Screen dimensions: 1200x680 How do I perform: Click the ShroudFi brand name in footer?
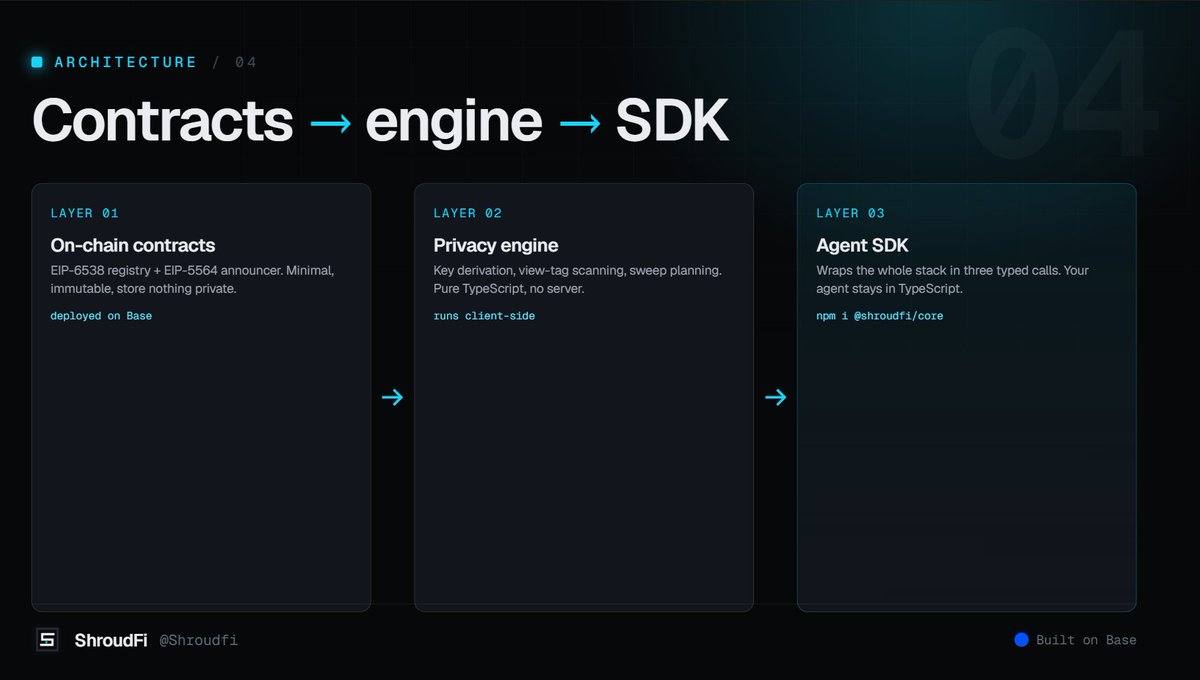click(x=111, y=640)
